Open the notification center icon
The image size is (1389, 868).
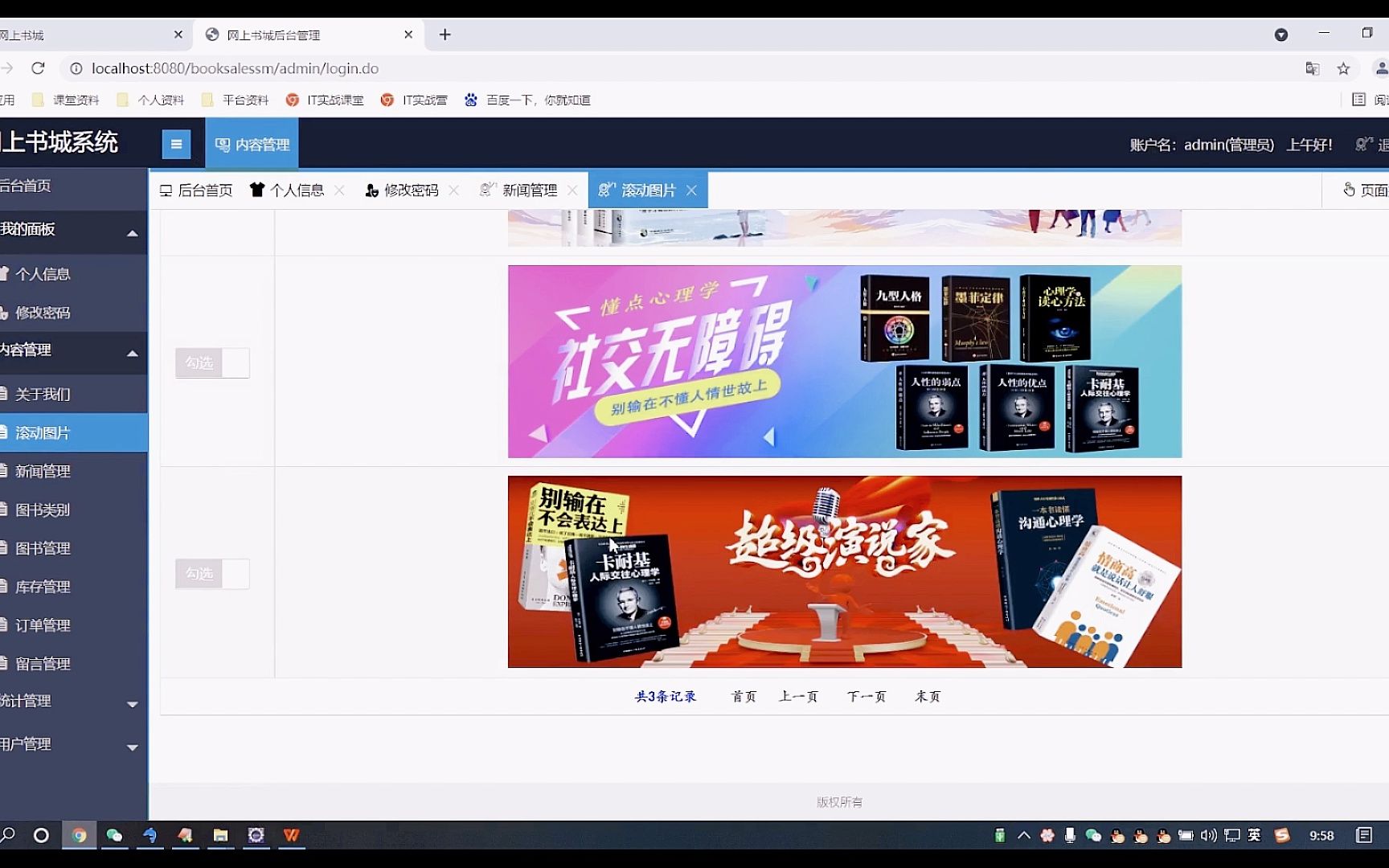pos(1364,836)
